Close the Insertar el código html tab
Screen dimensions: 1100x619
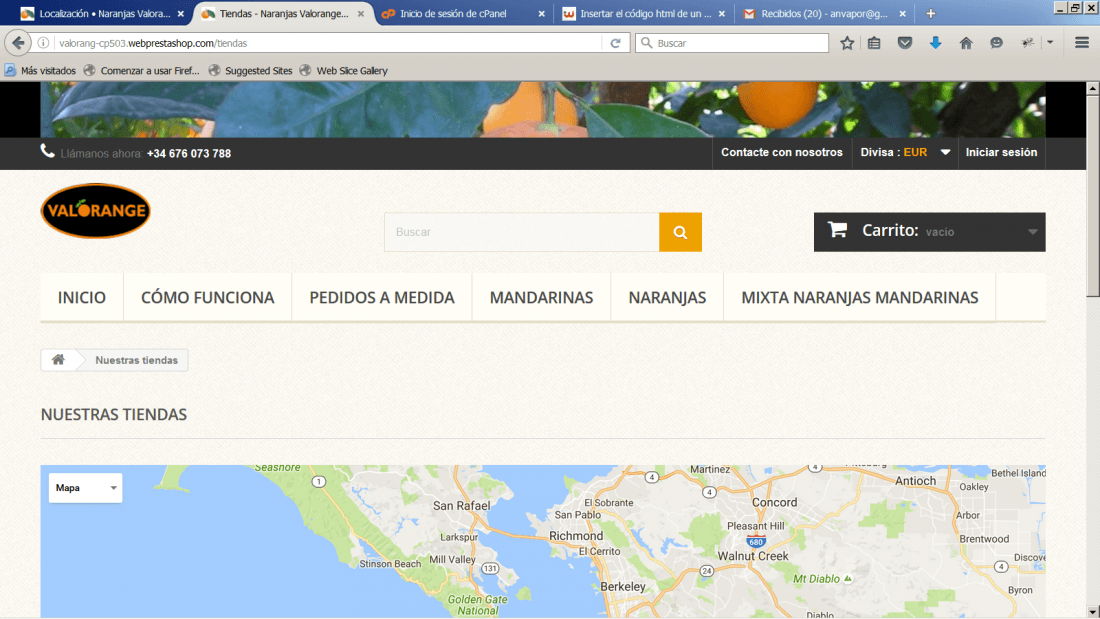click(721, 13)
